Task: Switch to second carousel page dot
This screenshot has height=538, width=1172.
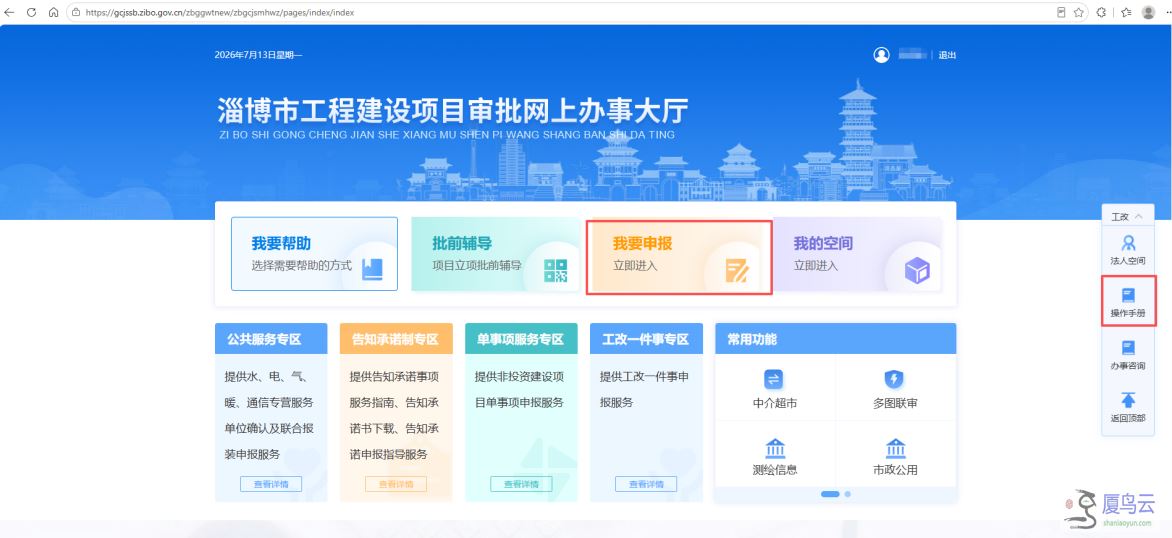Action: 848,494
